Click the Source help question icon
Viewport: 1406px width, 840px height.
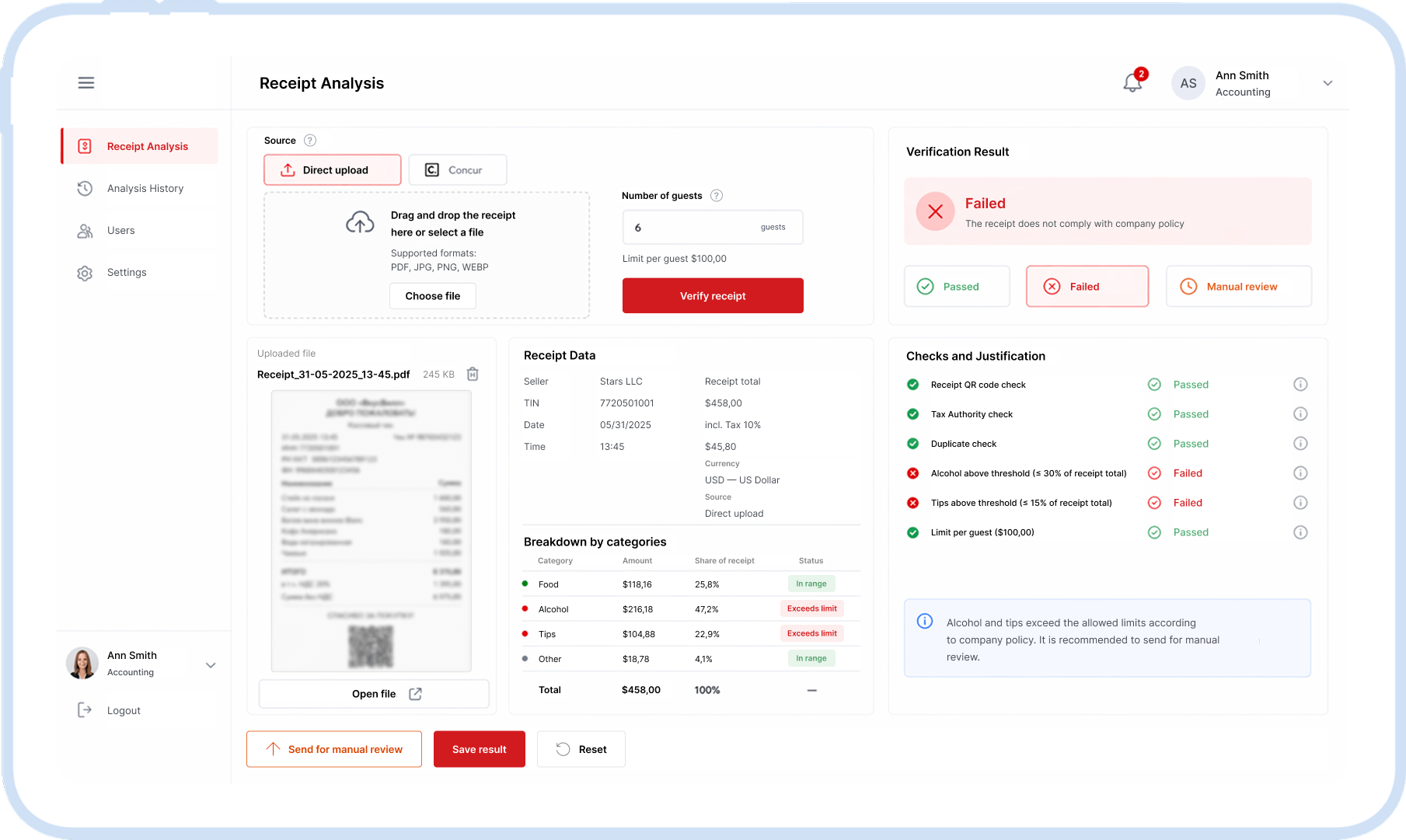(x=310, y=141)
